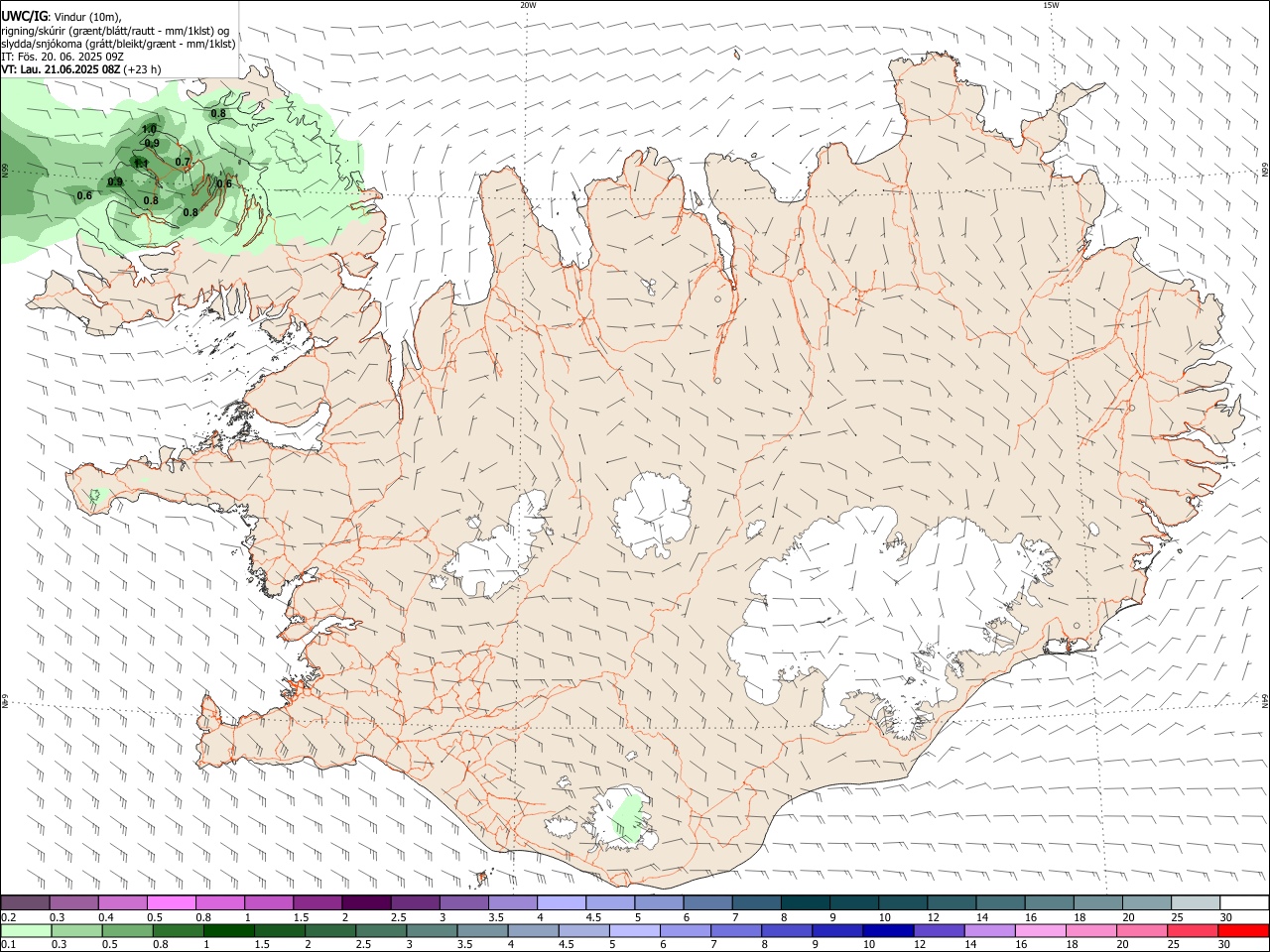This screenshot has height=952, width=1270.
Task: Pick the medium green 0.5–0.8 rain legend swatch
Action: point(127,930)
